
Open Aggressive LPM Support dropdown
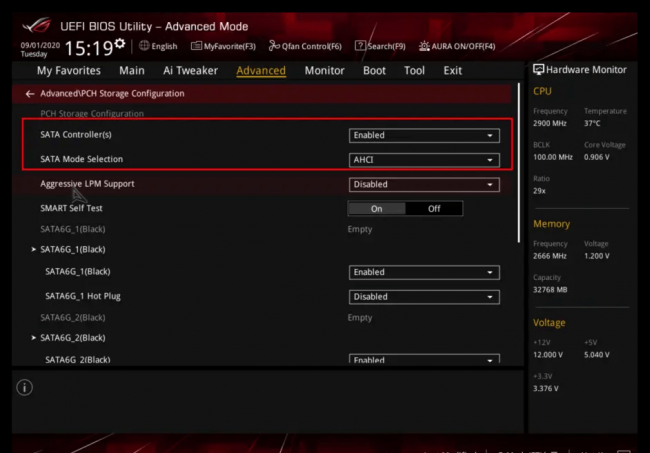(x=424, y=184)
